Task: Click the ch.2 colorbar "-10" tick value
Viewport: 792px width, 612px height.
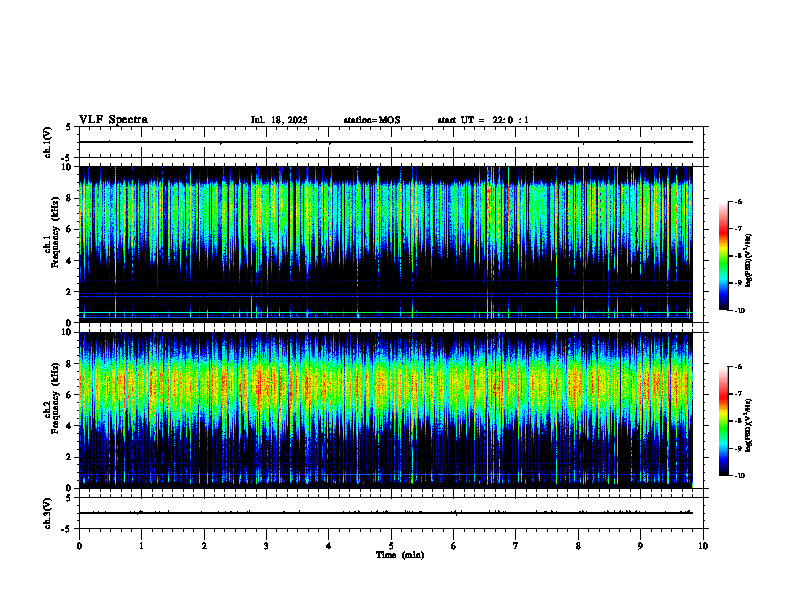Action: [x=740, y=476]
